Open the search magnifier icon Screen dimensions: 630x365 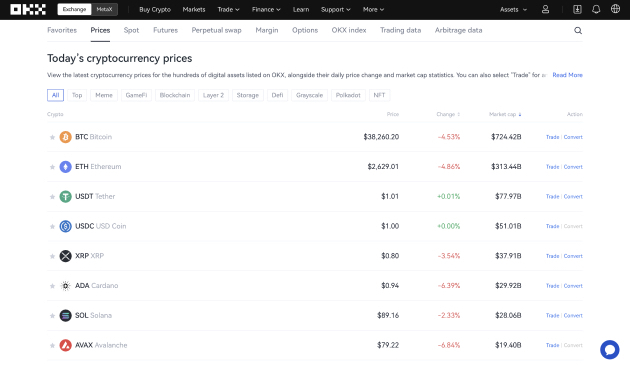pyautogui.click(x=578, y=31)
